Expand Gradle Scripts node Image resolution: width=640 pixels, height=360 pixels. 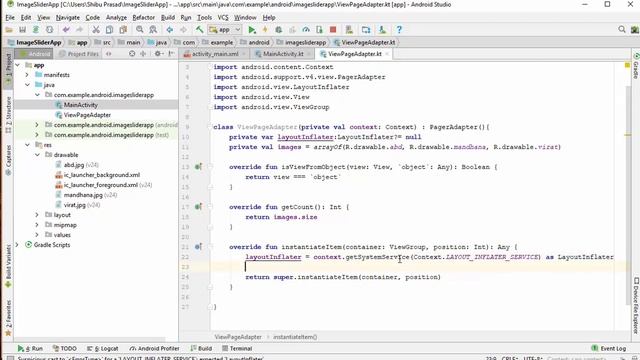tap(18, 245)
